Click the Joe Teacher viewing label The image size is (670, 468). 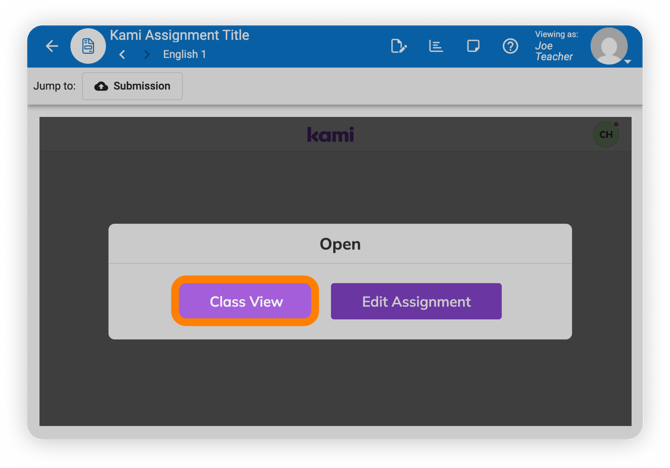coord(554,51)
